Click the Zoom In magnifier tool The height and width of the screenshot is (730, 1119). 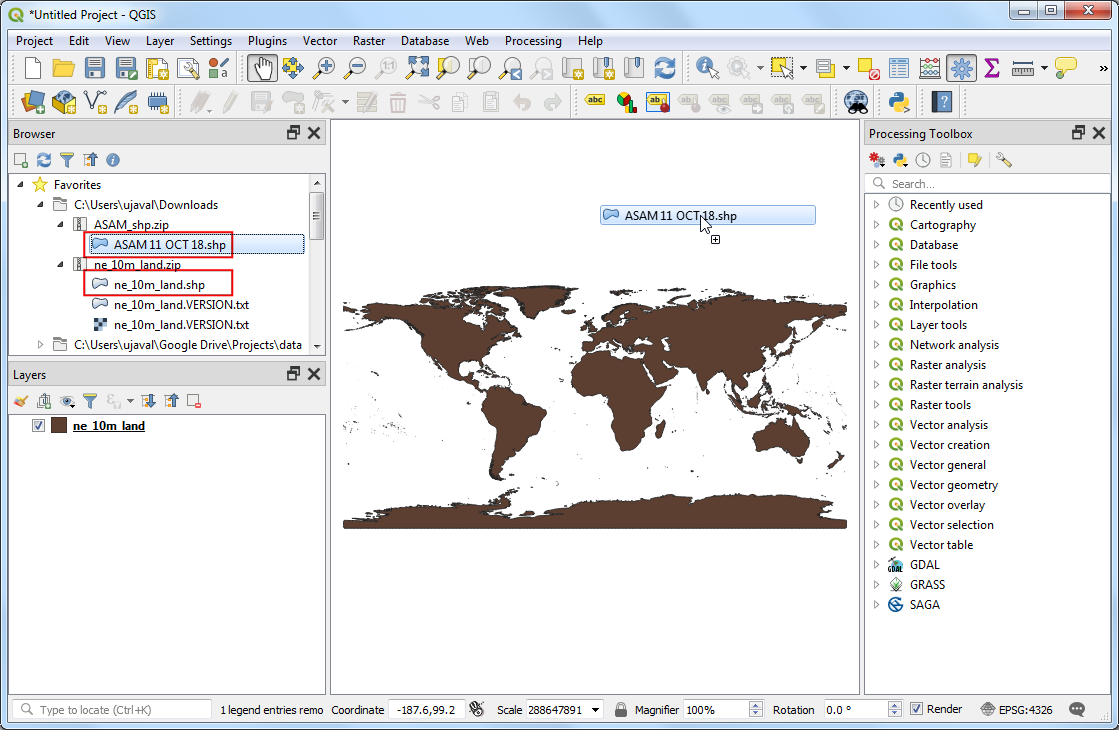tap(324, 68)
